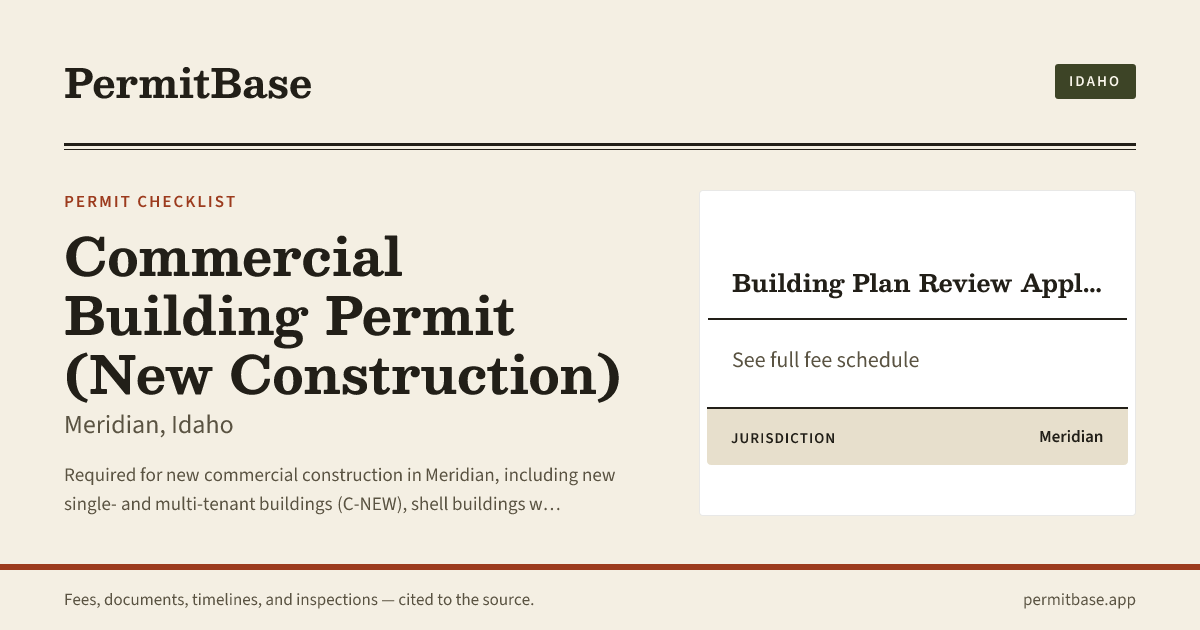1200x630 pixels.
Task: Click the footer tagline about fees and documents
Action: (299, 600)
